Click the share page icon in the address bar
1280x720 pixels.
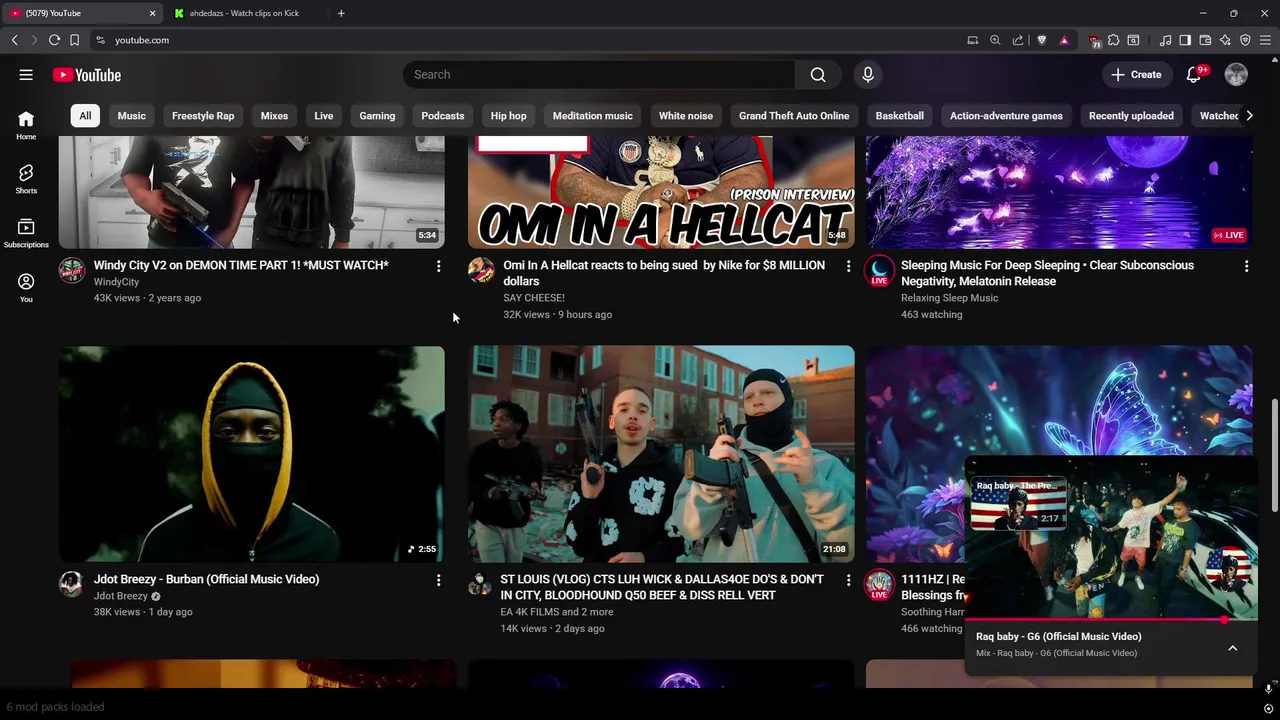[x=1018, y=40]
